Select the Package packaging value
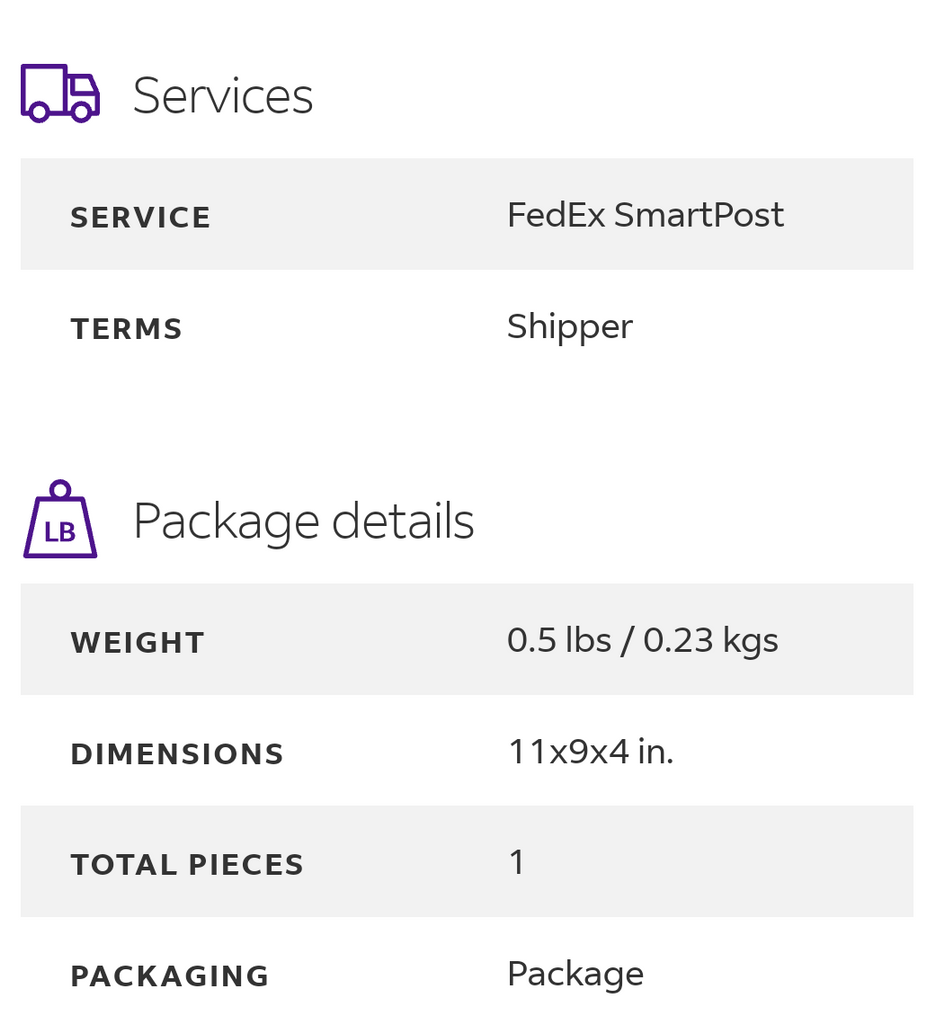 pyautogui.click(x=575, y=974)
